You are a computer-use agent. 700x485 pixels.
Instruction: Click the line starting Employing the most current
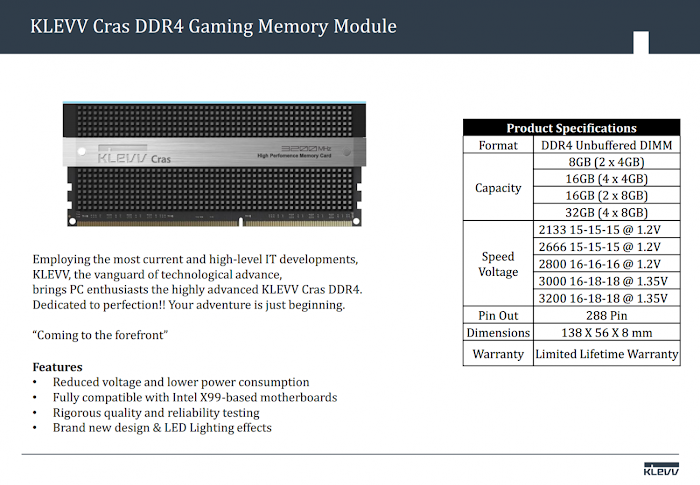[x=195, y=259]
